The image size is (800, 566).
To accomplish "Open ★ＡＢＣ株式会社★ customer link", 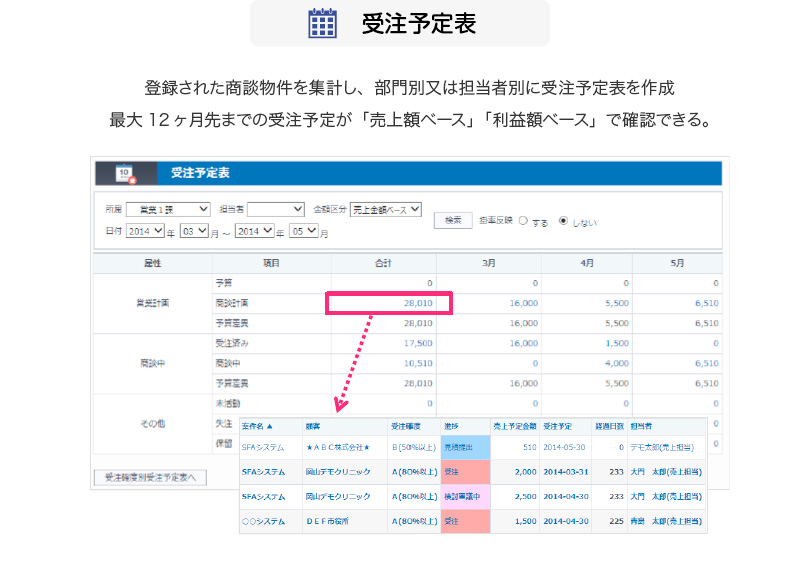I will click(x=338, y=448).
